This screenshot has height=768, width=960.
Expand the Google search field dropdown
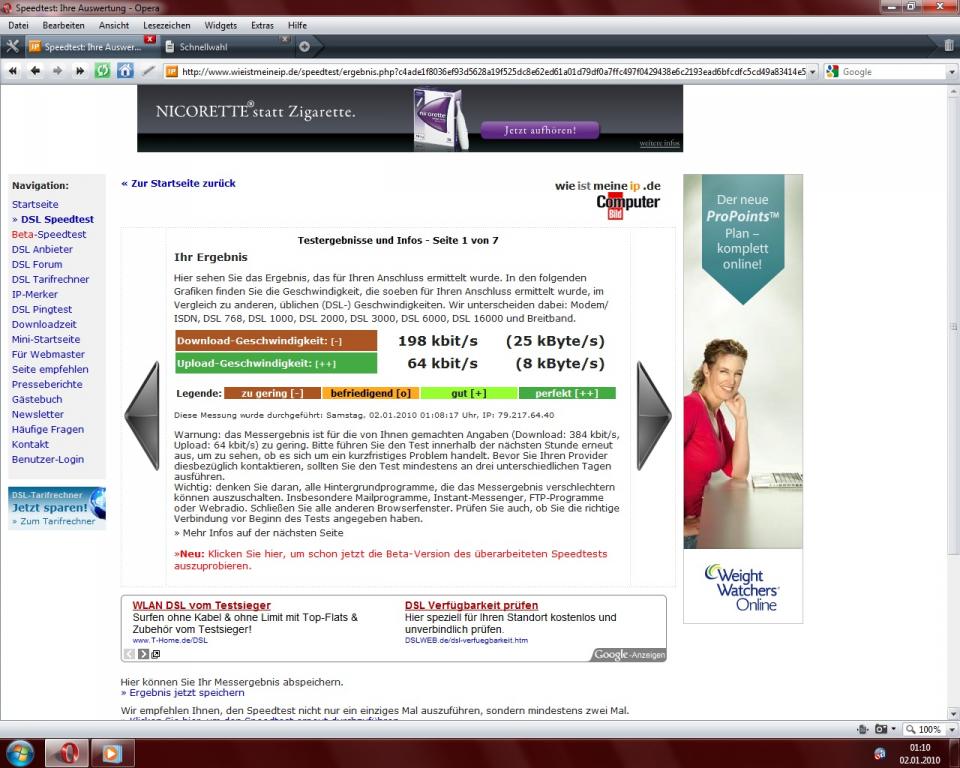point(952,72)
